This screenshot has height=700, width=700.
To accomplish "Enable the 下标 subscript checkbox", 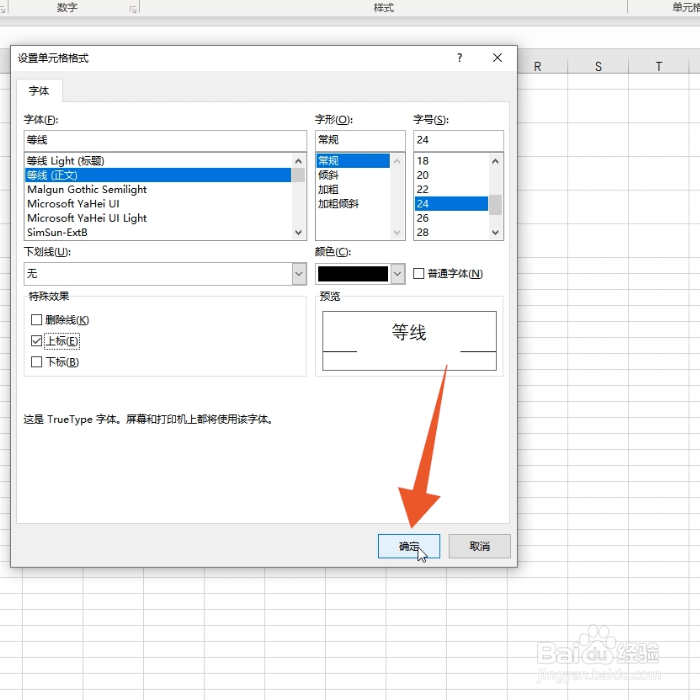I will click(x=37, y=362).
